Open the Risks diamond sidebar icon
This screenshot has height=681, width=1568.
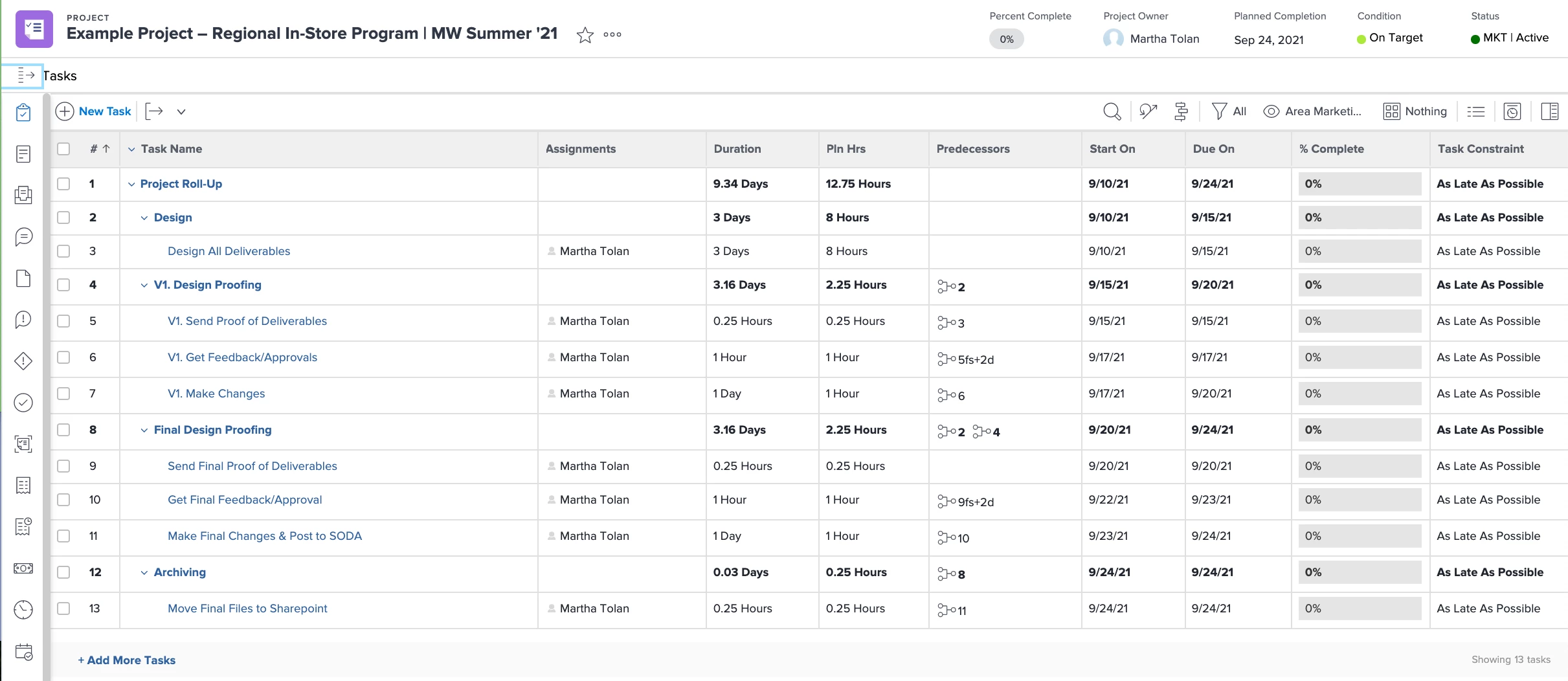[x=23, y=361]
